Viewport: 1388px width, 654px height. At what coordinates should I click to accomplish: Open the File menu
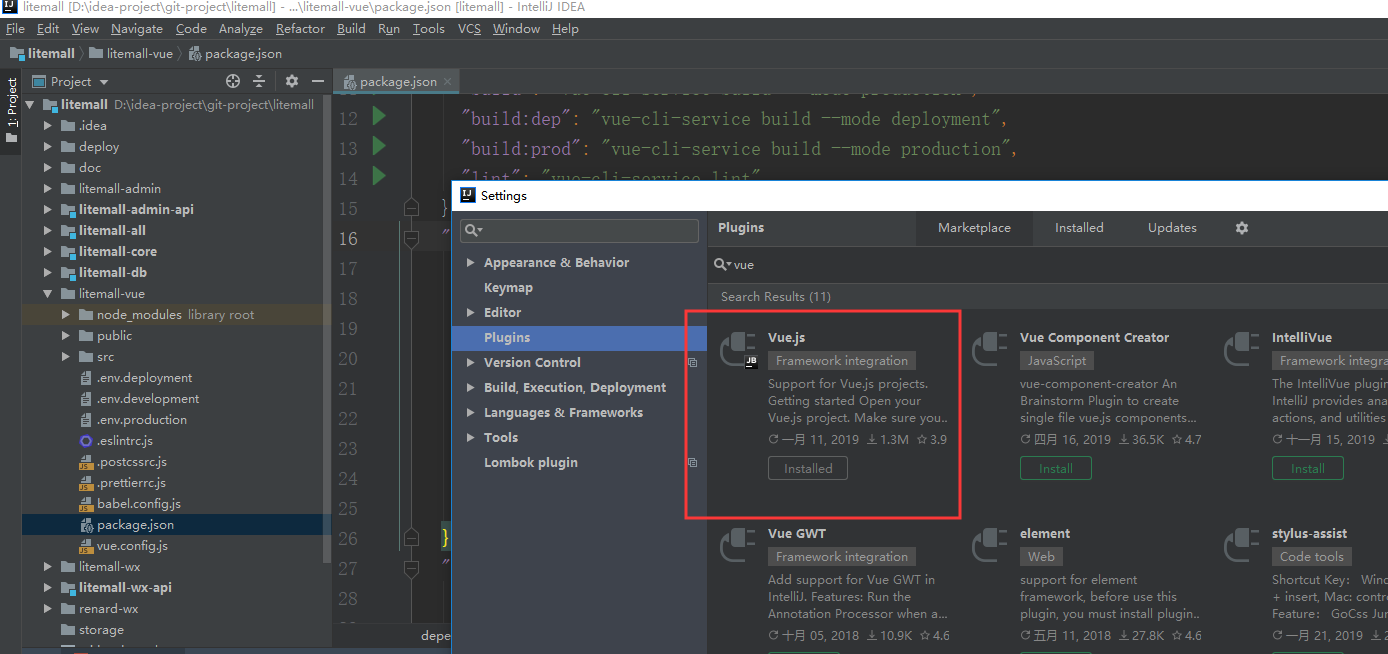point(15,29)
